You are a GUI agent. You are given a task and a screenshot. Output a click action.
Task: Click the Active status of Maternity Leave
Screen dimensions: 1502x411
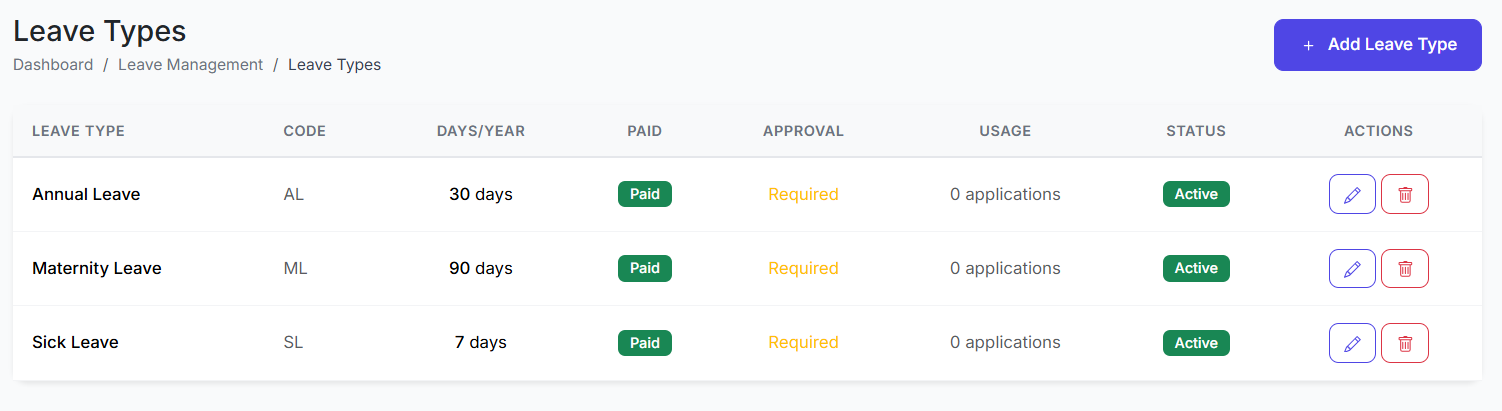pyautogui.click(x=1195, y=268)
